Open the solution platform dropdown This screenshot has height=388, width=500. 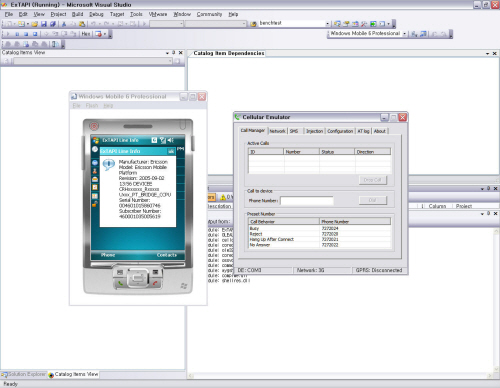coord(244,24)
